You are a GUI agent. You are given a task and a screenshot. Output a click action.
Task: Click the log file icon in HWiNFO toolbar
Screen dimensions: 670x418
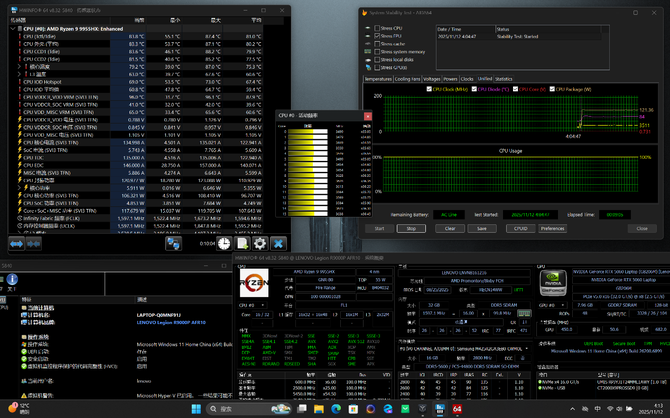pyautogui.click(x=243, y=243)
